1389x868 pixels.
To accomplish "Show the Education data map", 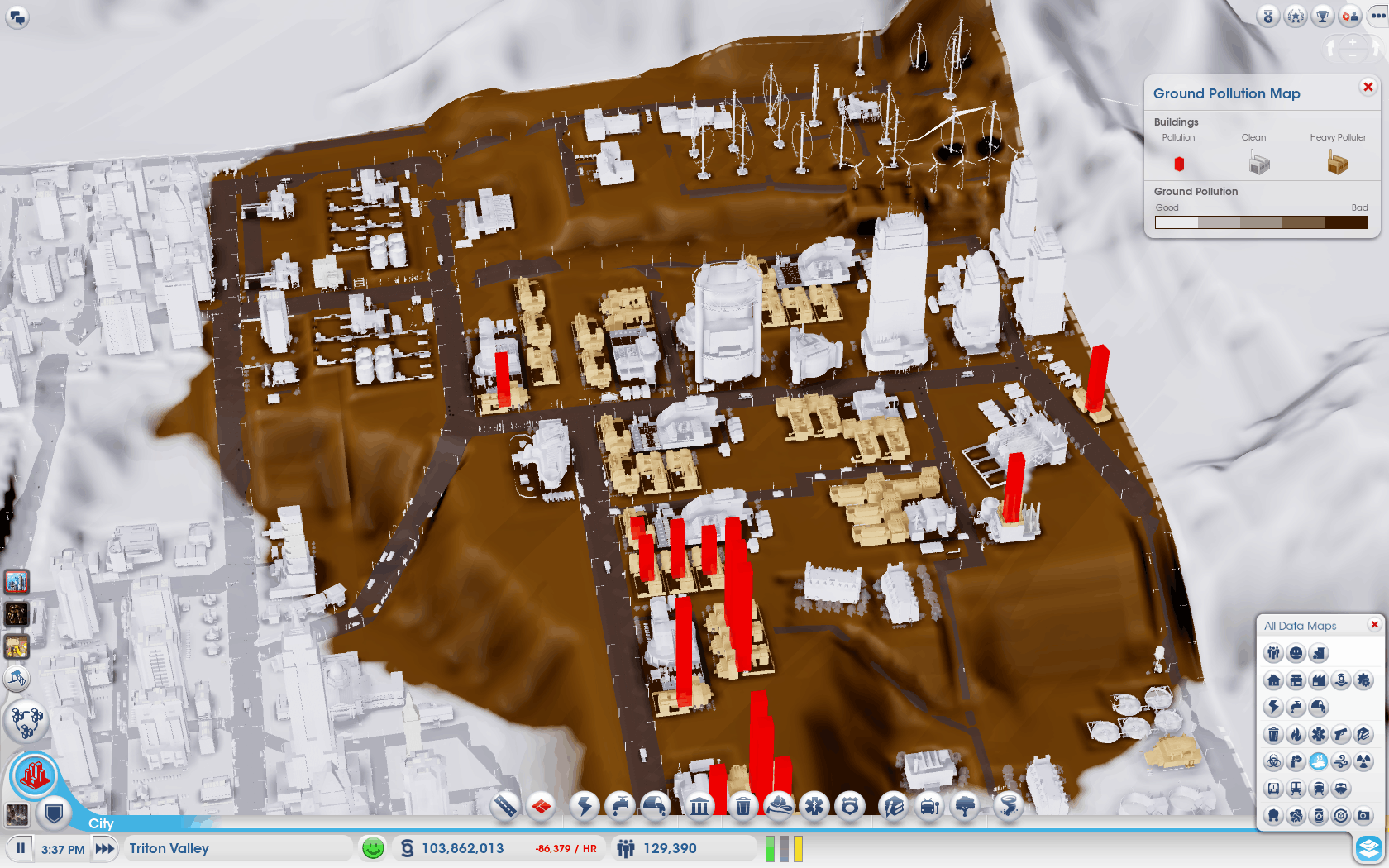I will click(1363, 734).
